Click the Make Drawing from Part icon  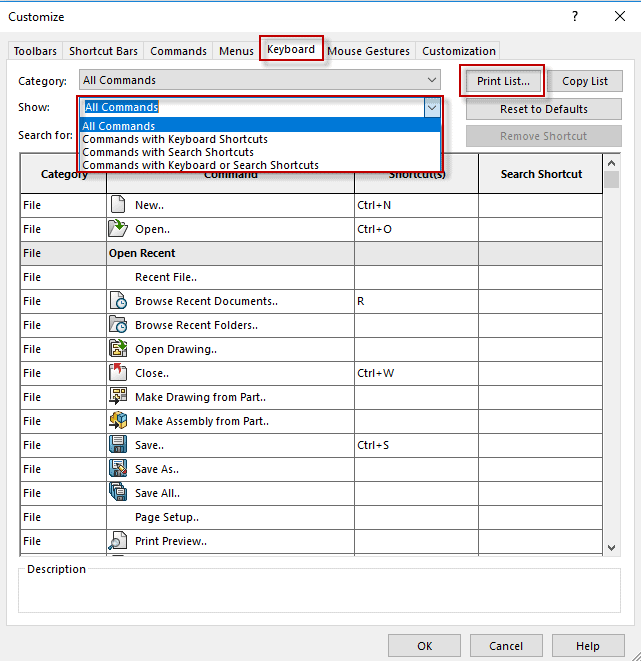tap(118, 397)
